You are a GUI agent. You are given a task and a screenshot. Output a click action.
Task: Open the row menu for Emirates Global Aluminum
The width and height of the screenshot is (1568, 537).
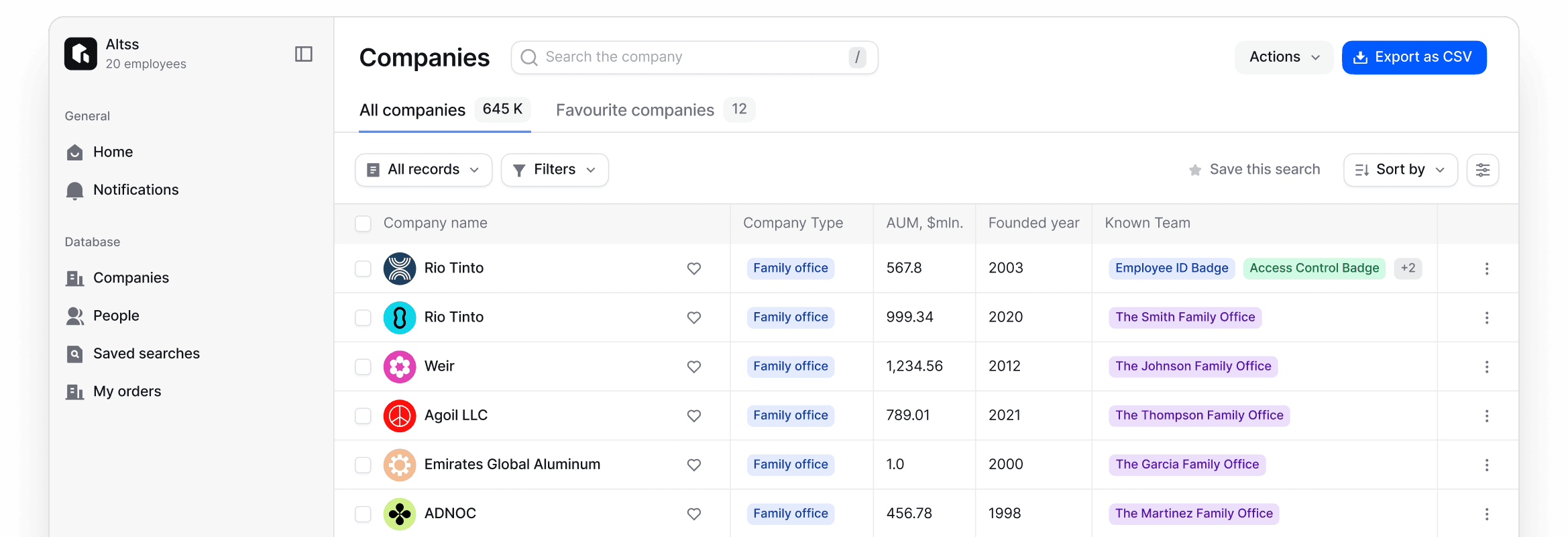1486,465
